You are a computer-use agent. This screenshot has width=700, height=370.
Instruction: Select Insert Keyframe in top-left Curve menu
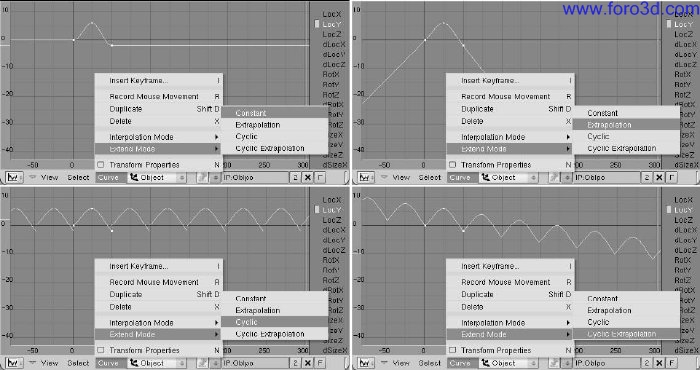point(158,81)
